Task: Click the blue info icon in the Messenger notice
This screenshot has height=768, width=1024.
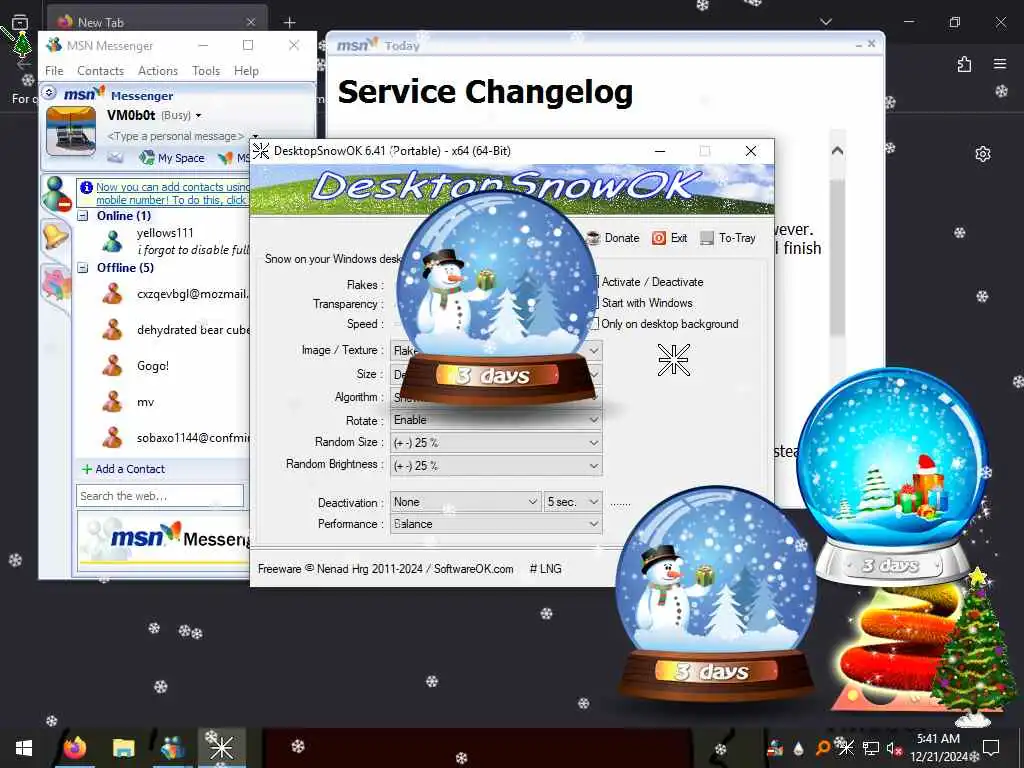Action: [86, 188]
